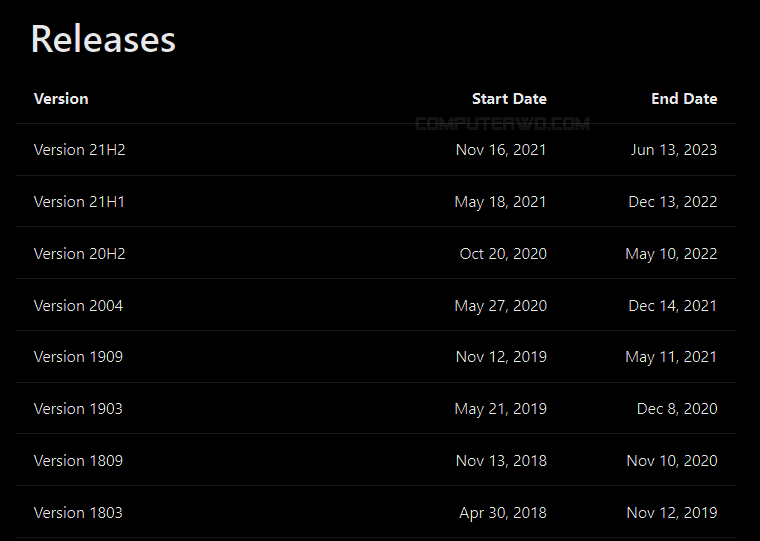Screen dimensions: 760x541
Task: Click the Releases heading
Action: coord(103,39)
